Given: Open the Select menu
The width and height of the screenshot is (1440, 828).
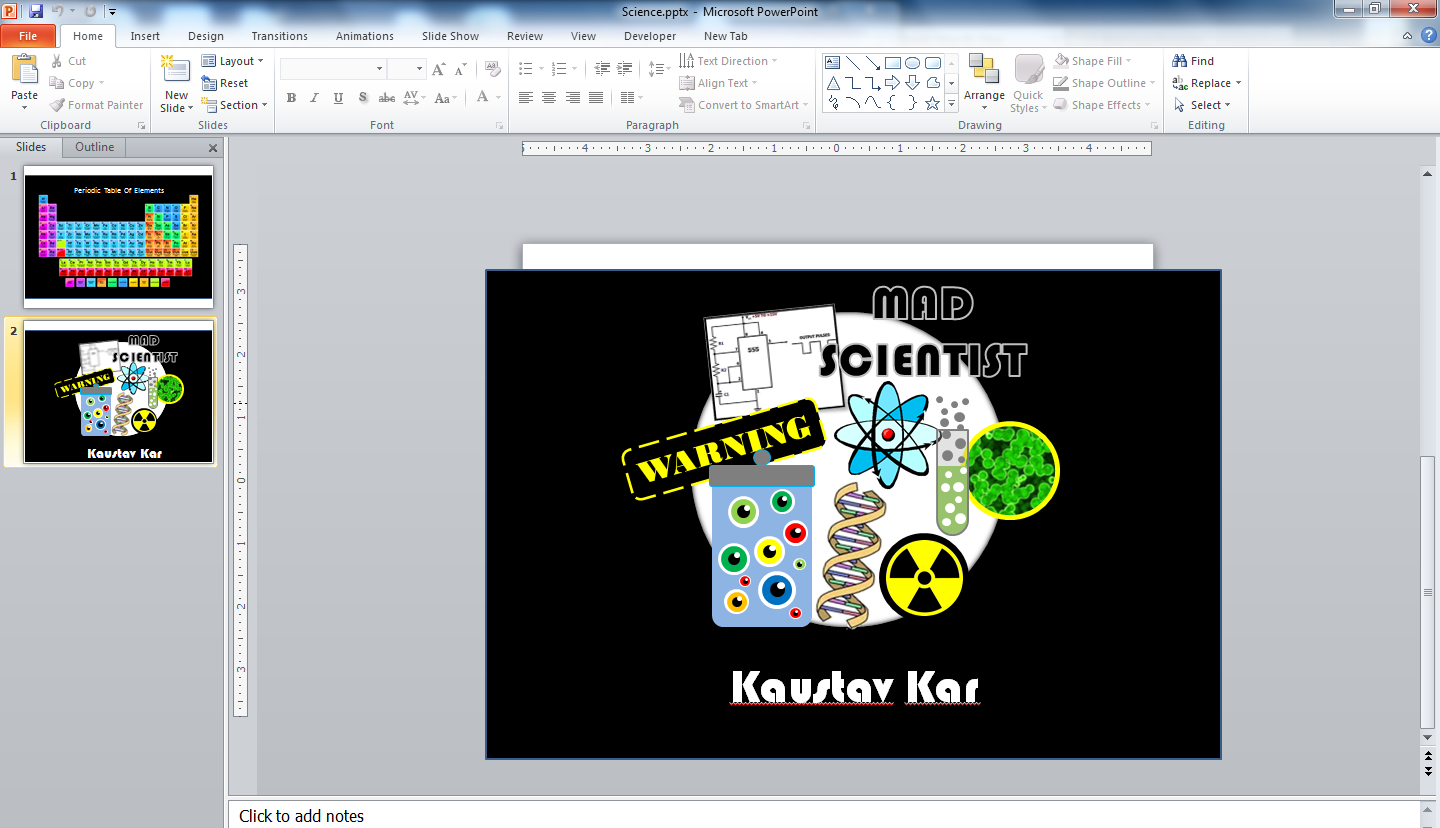Looking at the screenshot, I should [1201, 105].
